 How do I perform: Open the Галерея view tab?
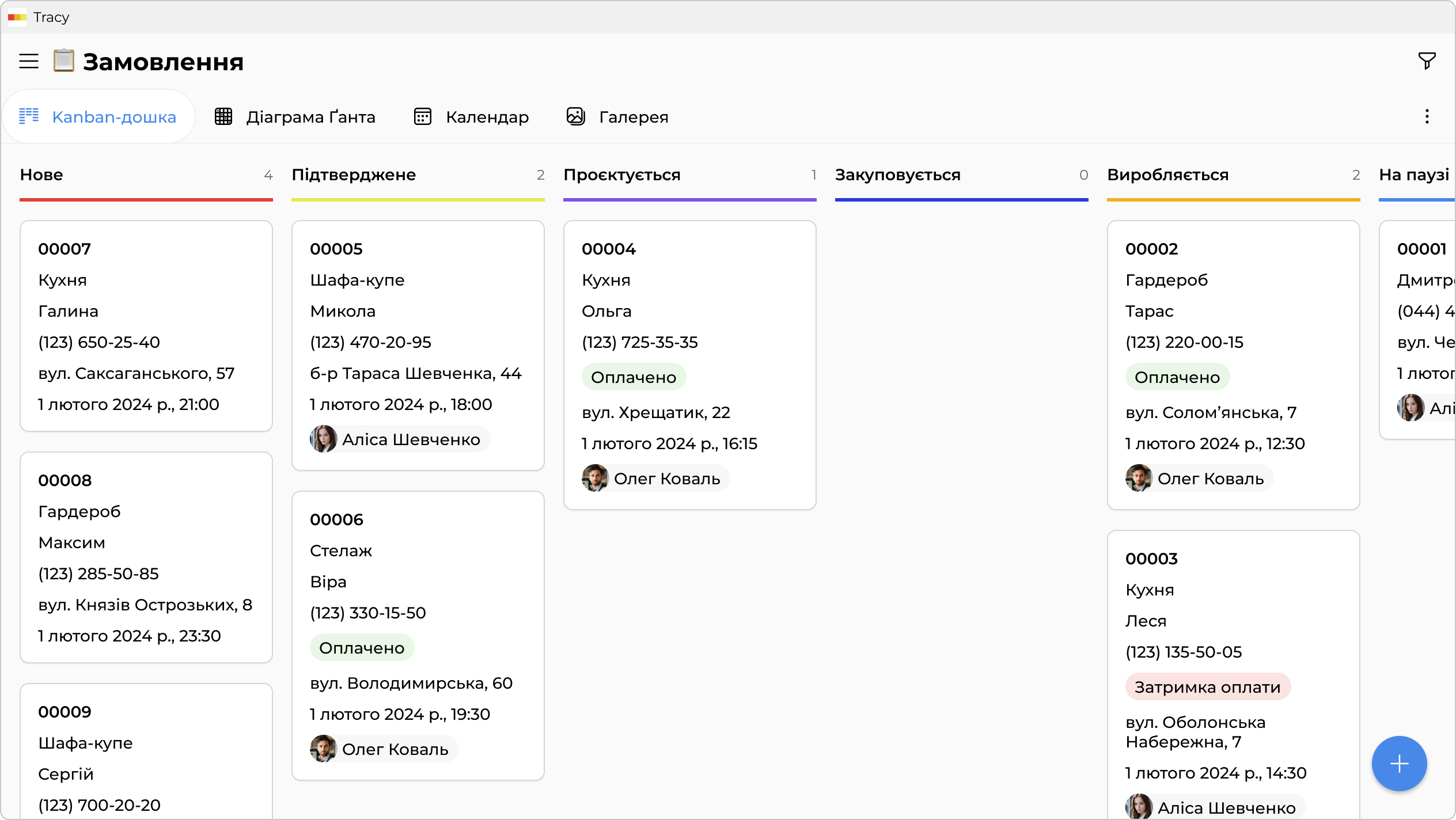point(617,117)
